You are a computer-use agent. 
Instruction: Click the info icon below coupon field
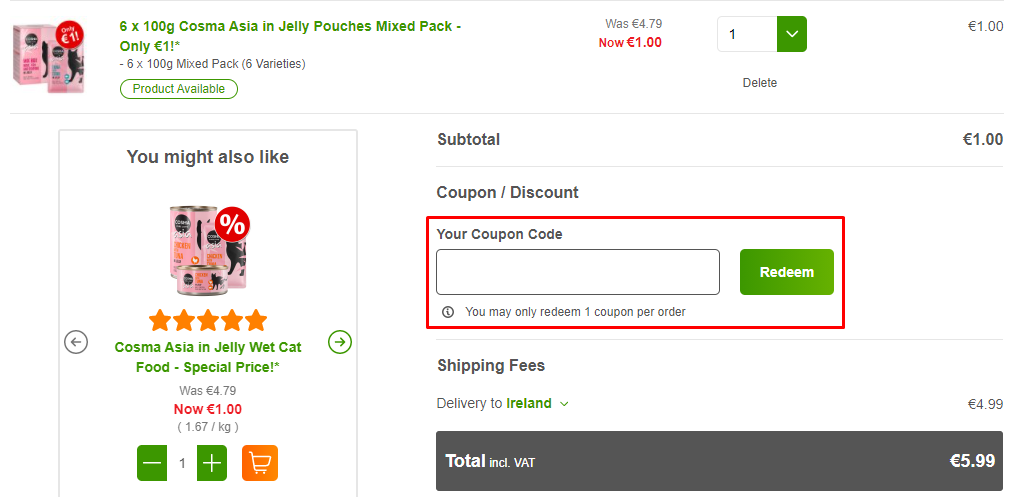point(447,312)
